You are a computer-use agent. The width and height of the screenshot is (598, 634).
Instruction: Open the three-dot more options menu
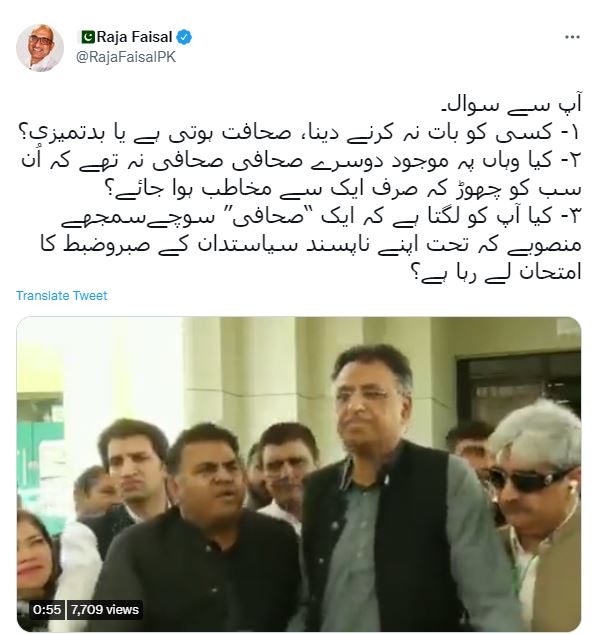pos(572,37)
